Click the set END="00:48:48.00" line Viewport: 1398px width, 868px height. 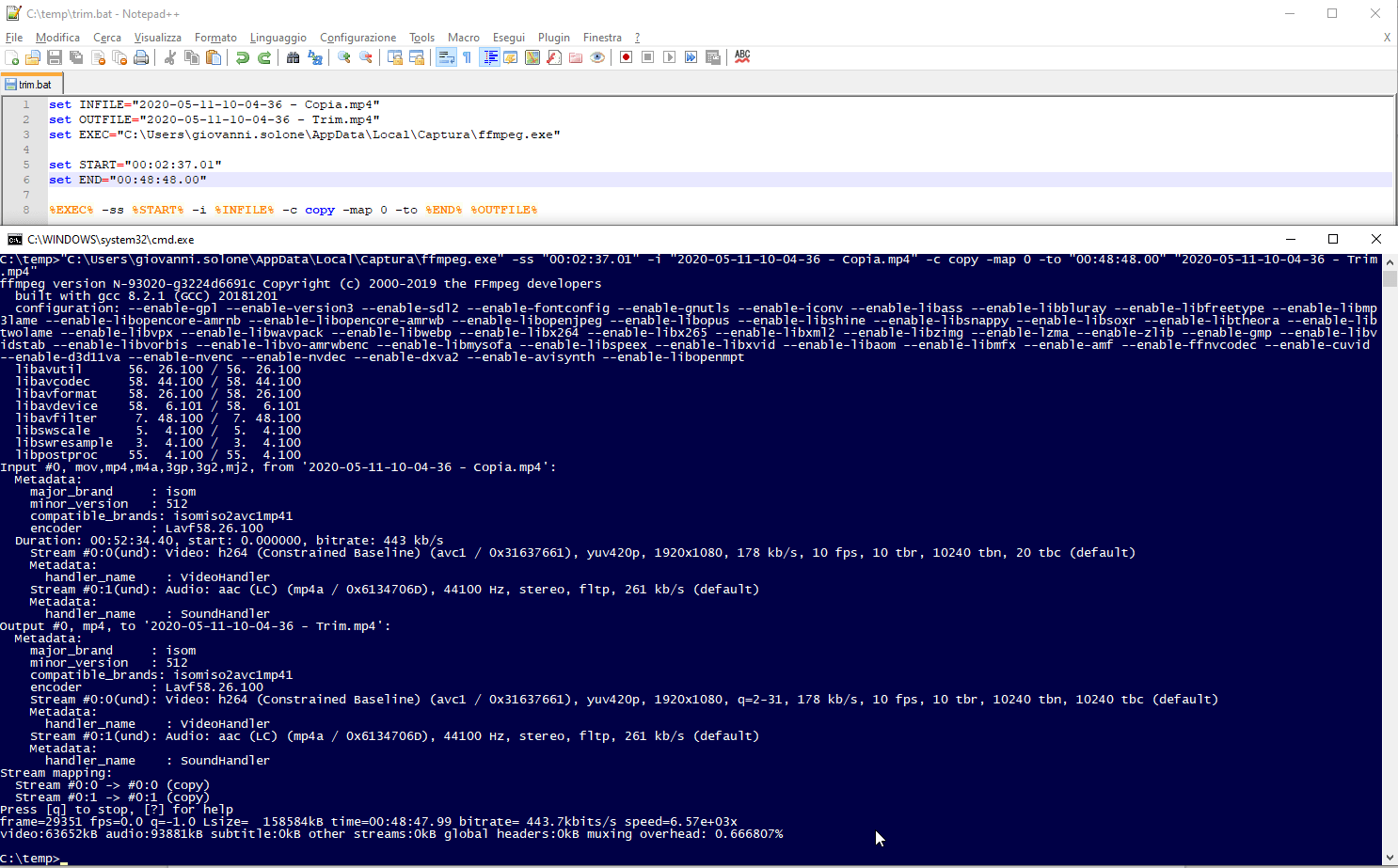click(x=128, y=180)
